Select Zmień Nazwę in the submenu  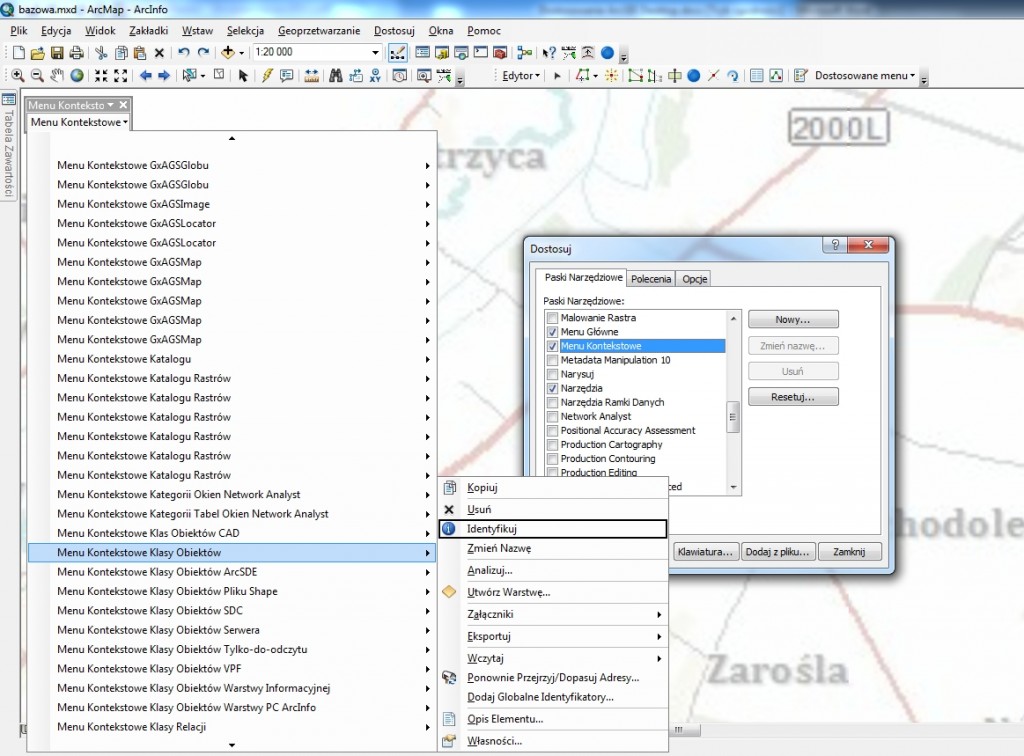click(x=554, y=548)
